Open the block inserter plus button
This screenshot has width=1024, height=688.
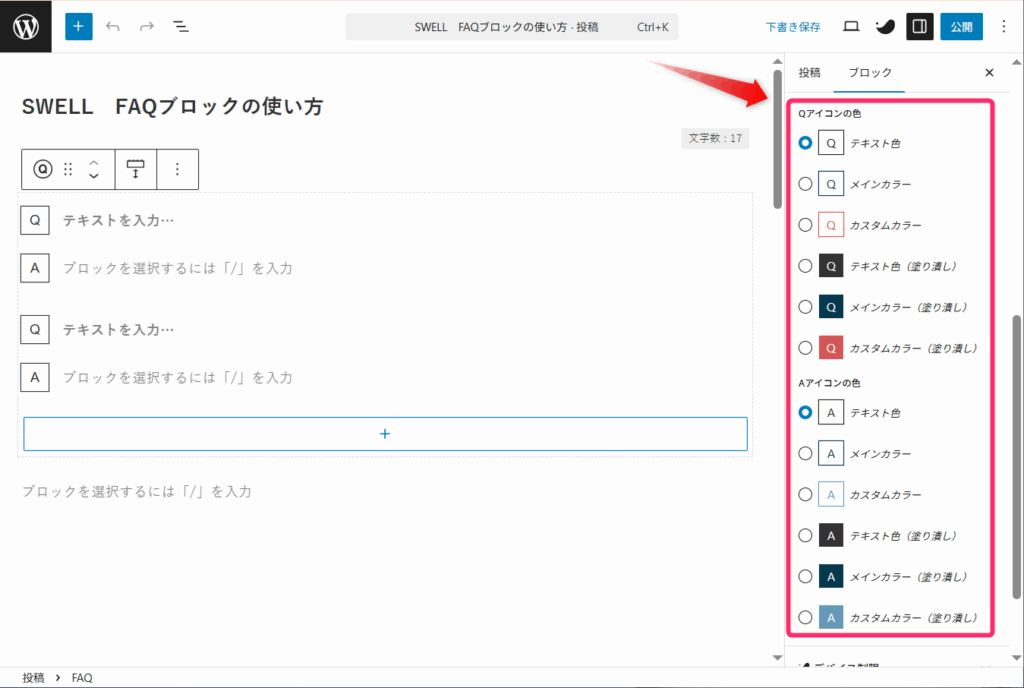click(x=79, y=27)
